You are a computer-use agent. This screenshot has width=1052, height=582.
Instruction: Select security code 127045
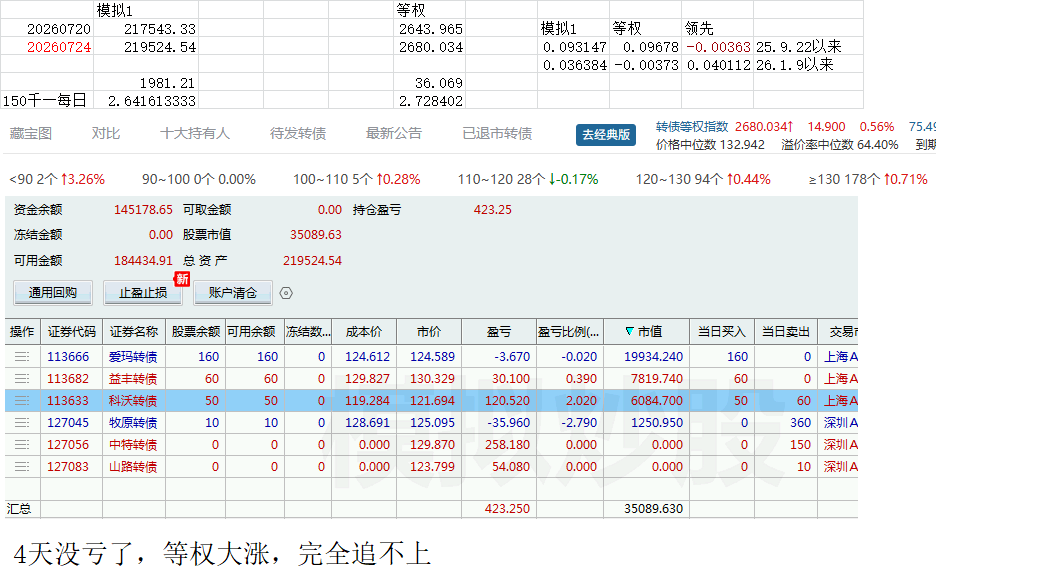[x=68, y=423]
